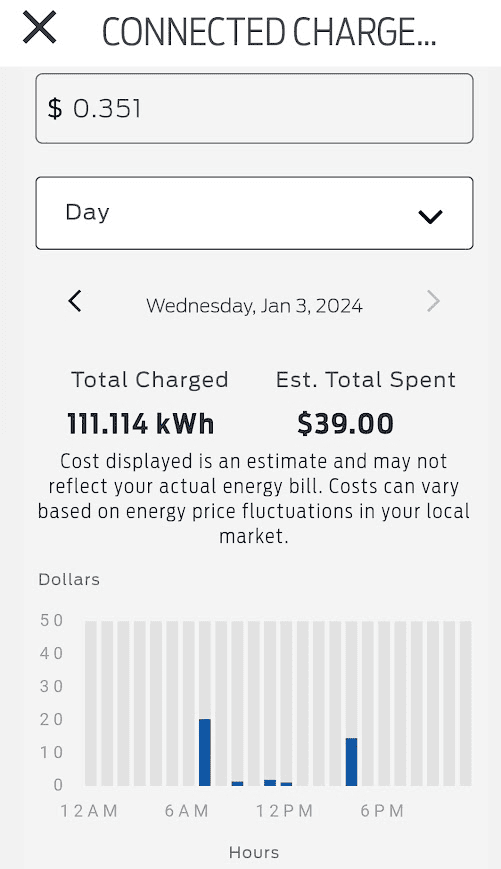This screenshot has width=501, height=869.
Task: Tap the last grey bar at chart end
Action: [x=466, y=703]
